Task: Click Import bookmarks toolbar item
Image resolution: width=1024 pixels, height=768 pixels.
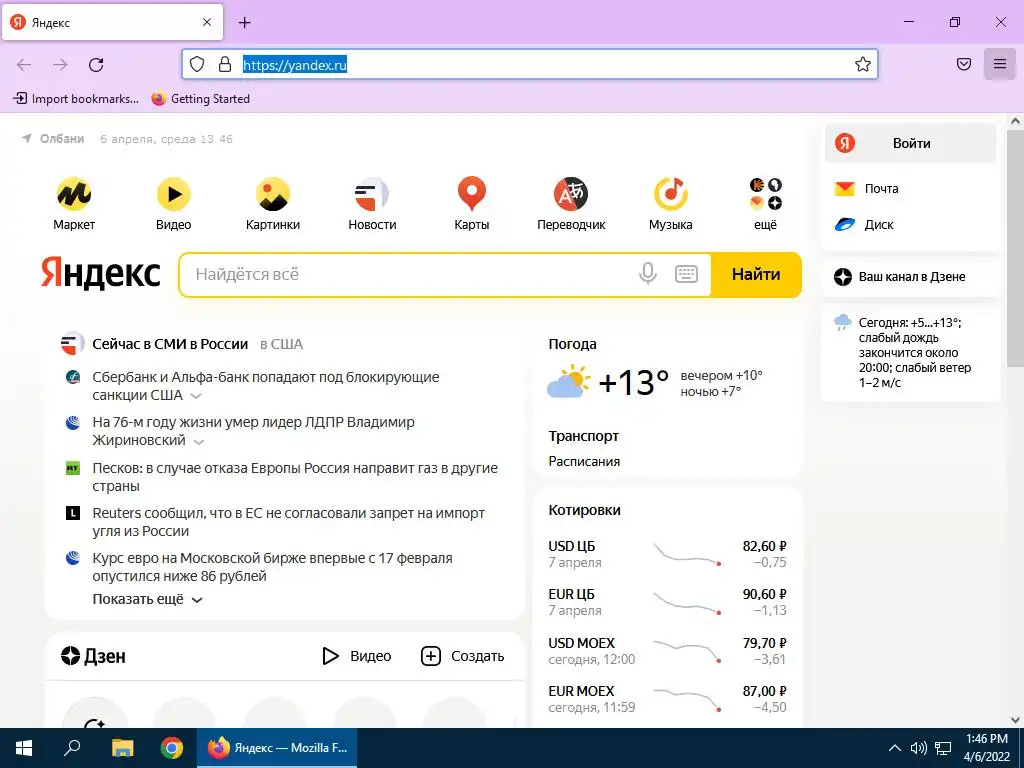Action: pos(76,99)
